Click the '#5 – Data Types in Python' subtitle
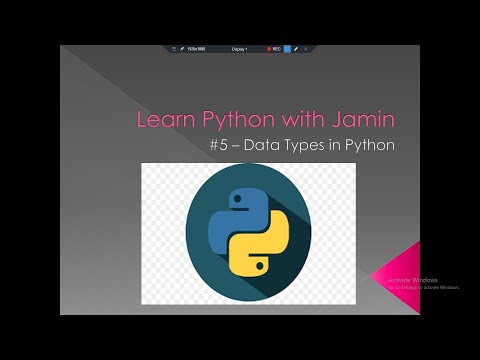This screenshot has height=360, width=480. 302,145
